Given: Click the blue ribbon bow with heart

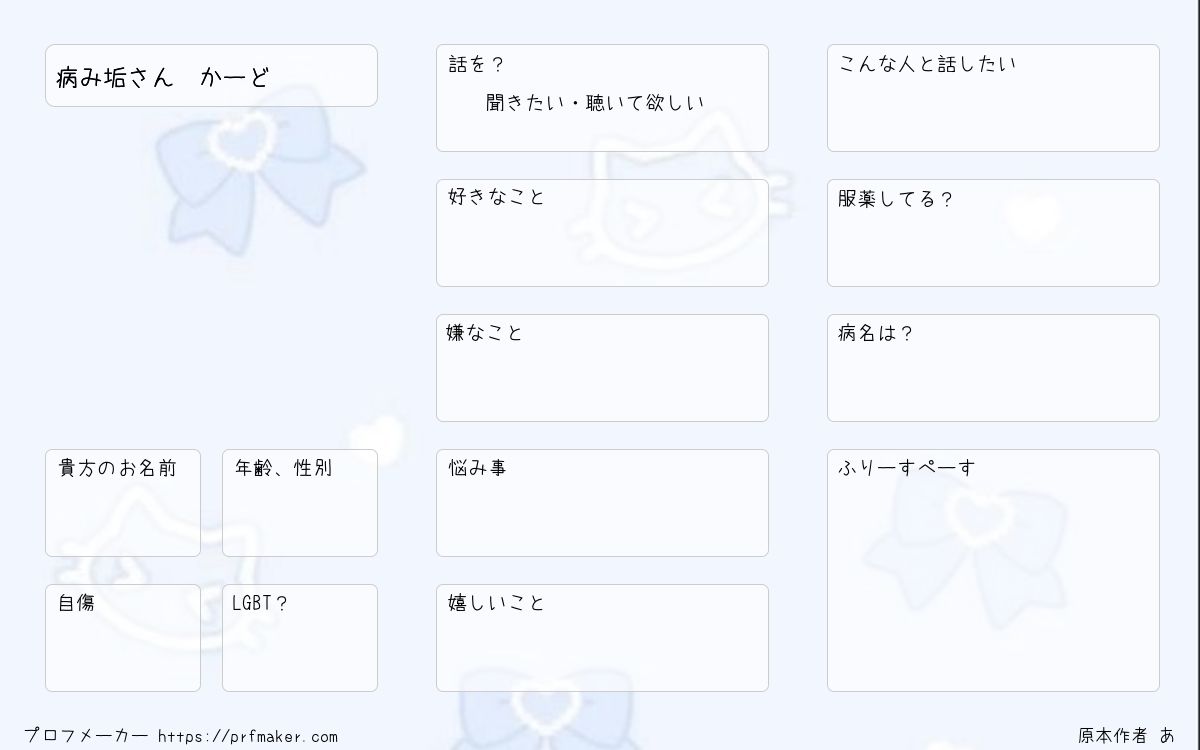Looking at the screenshot, I should (258, 167).
